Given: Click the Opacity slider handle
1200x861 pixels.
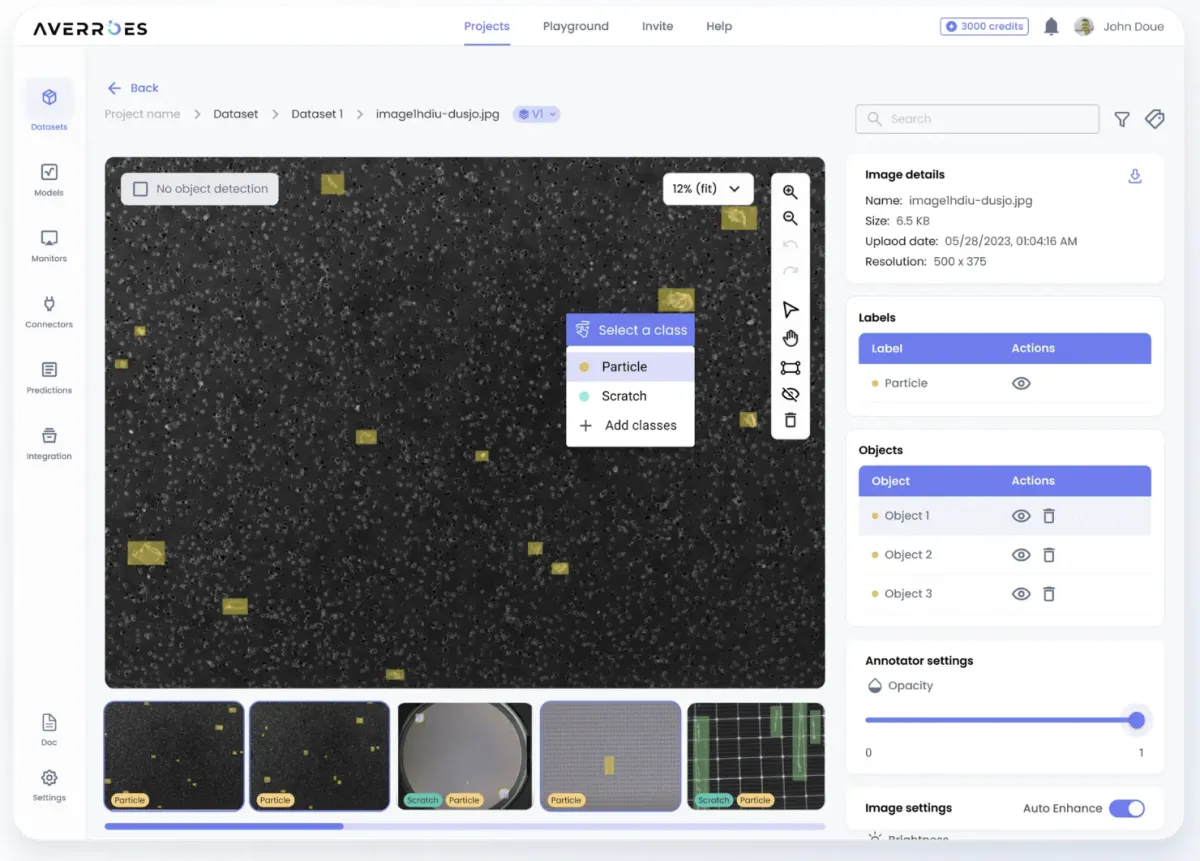Looking at the screenshot, I should click(1136, 720).
